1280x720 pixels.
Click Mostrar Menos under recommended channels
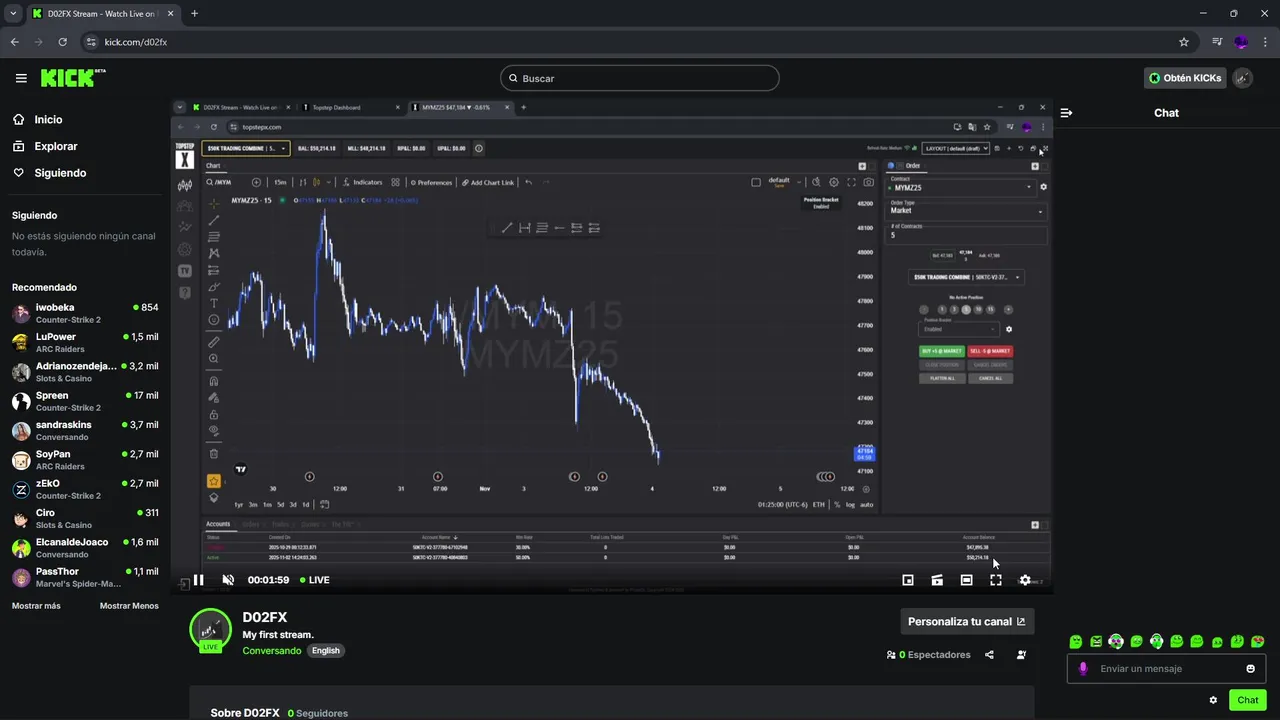129,606
